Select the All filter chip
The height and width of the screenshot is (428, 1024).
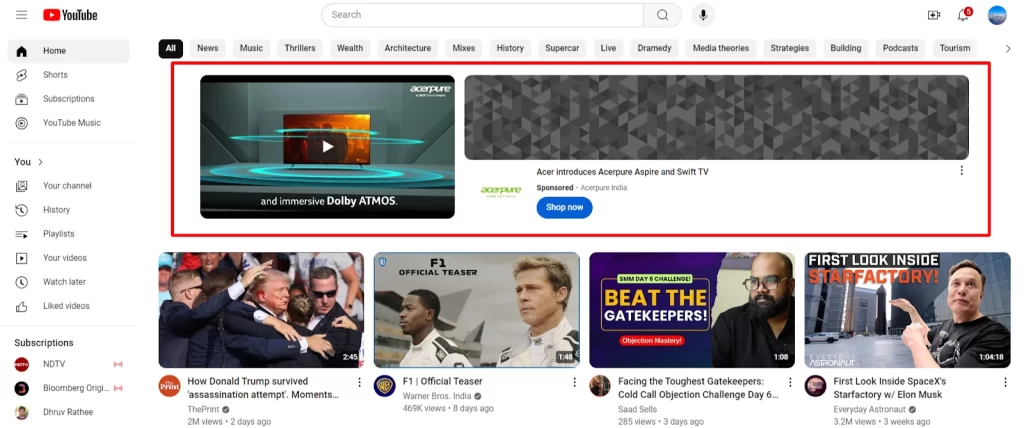pos(170,48)
